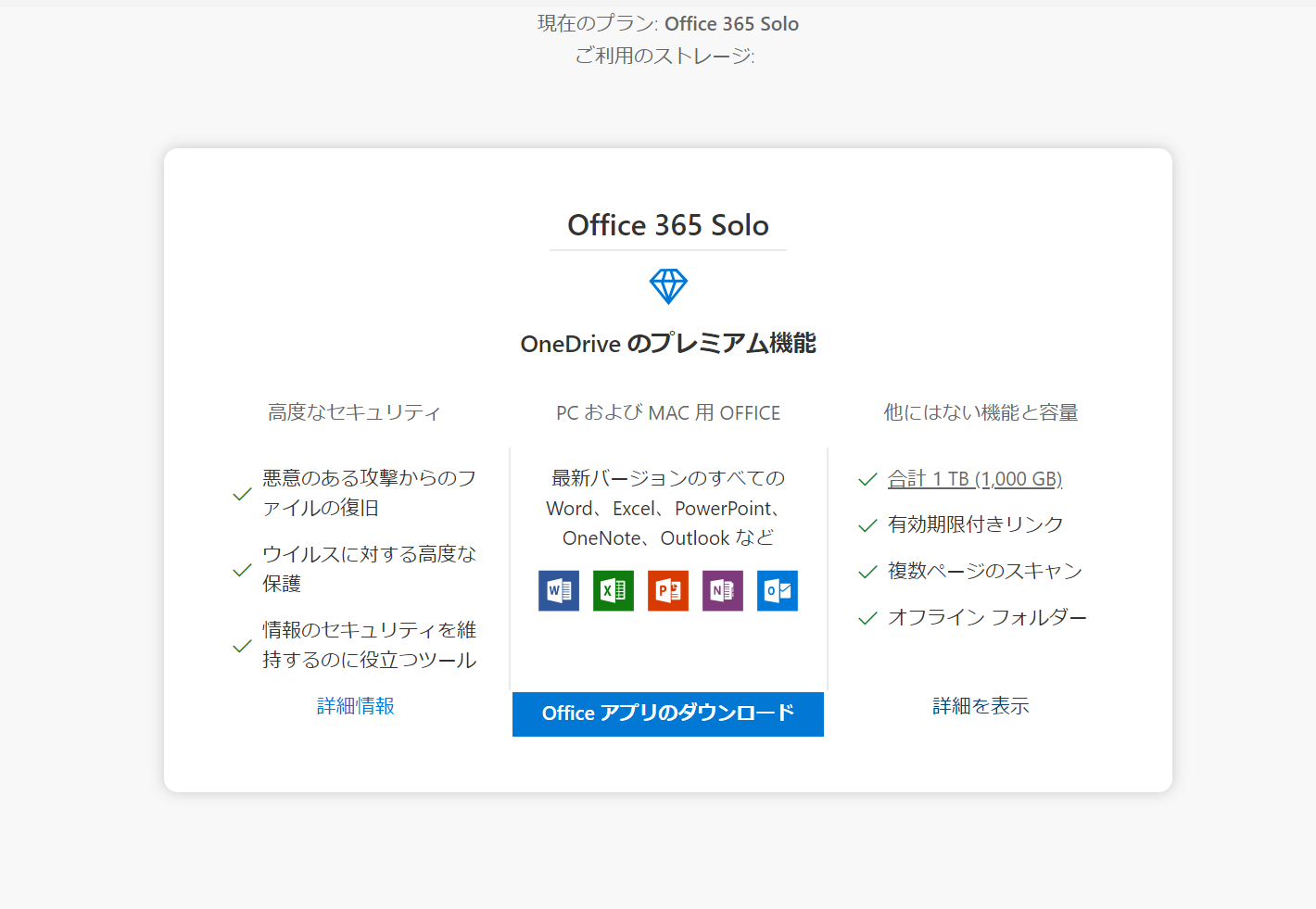Click the Outlook app icon
The height and width of the screenshot is (909, 1316).
[778, 590]
